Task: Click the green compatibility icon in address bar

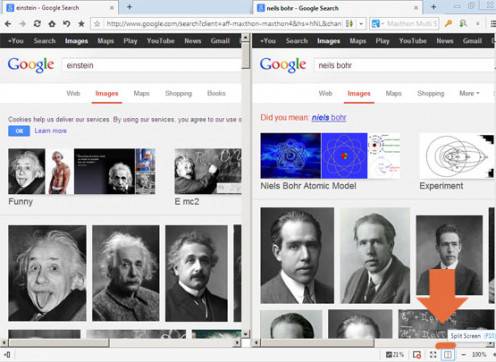Action: [x=349, y=24]
